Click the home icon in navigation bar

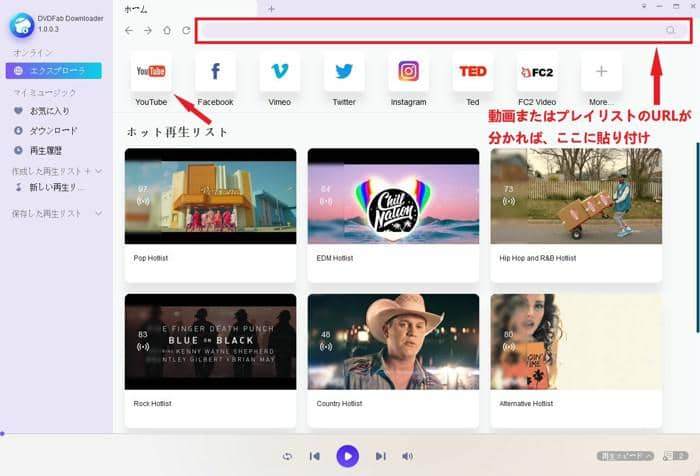(x=167, y=30)
